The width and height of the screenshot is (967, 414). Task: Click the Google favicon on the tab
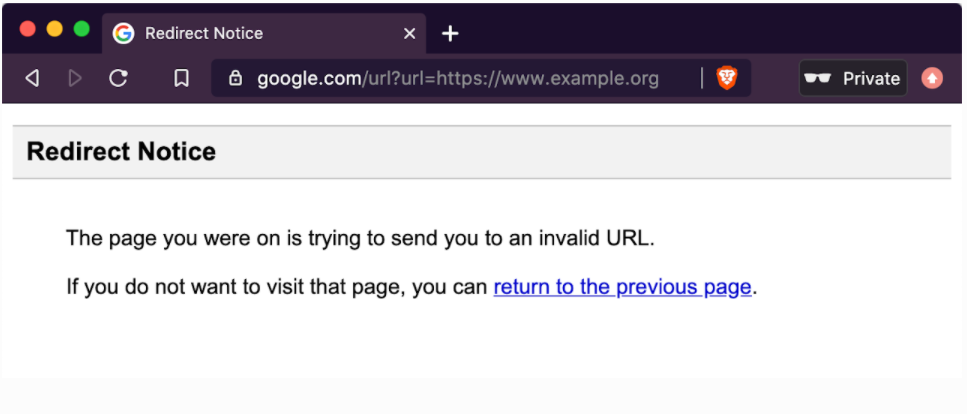click(x=123, y=33)
